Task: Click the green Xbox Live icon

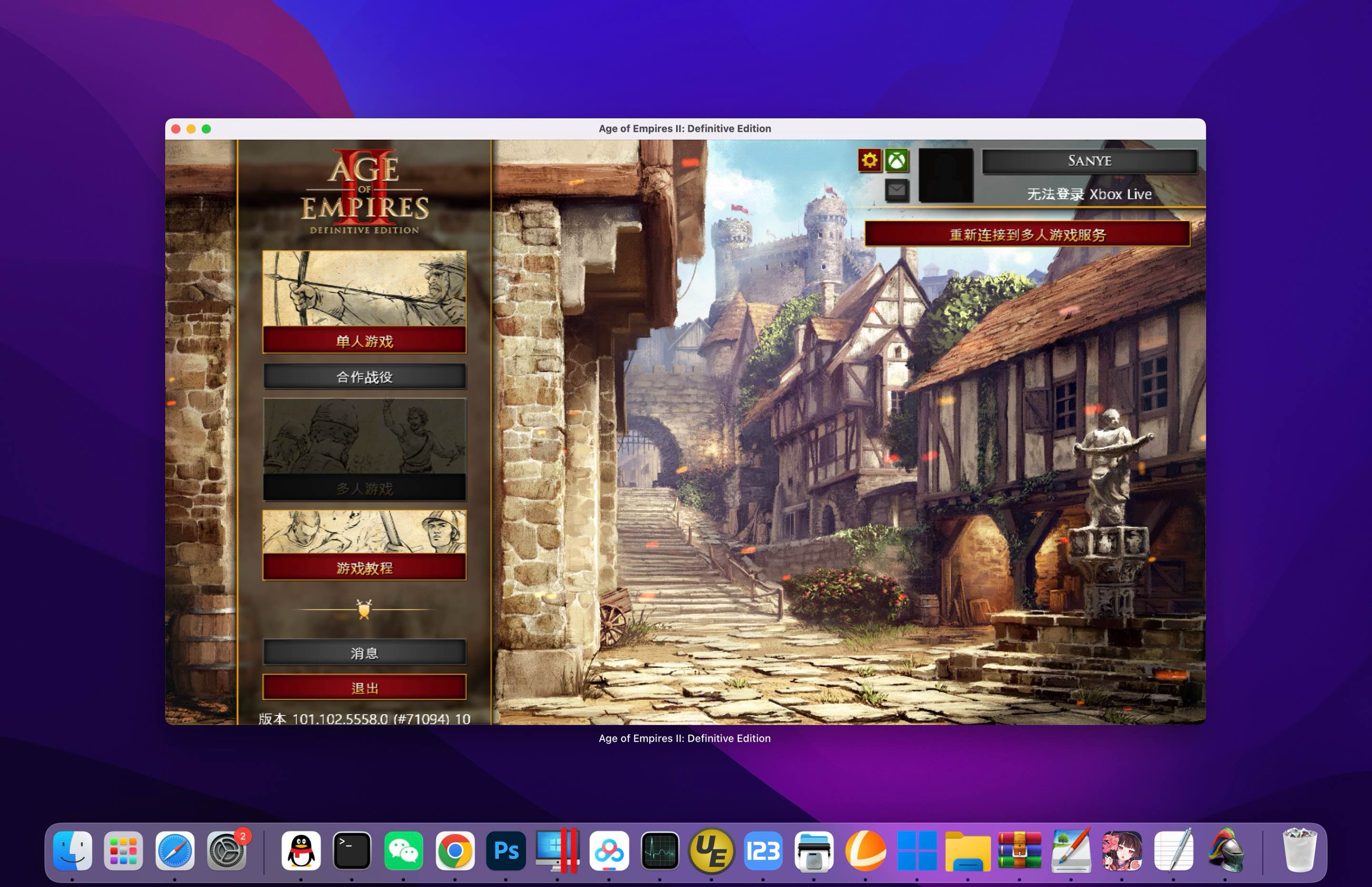Action: coord(897,161)
